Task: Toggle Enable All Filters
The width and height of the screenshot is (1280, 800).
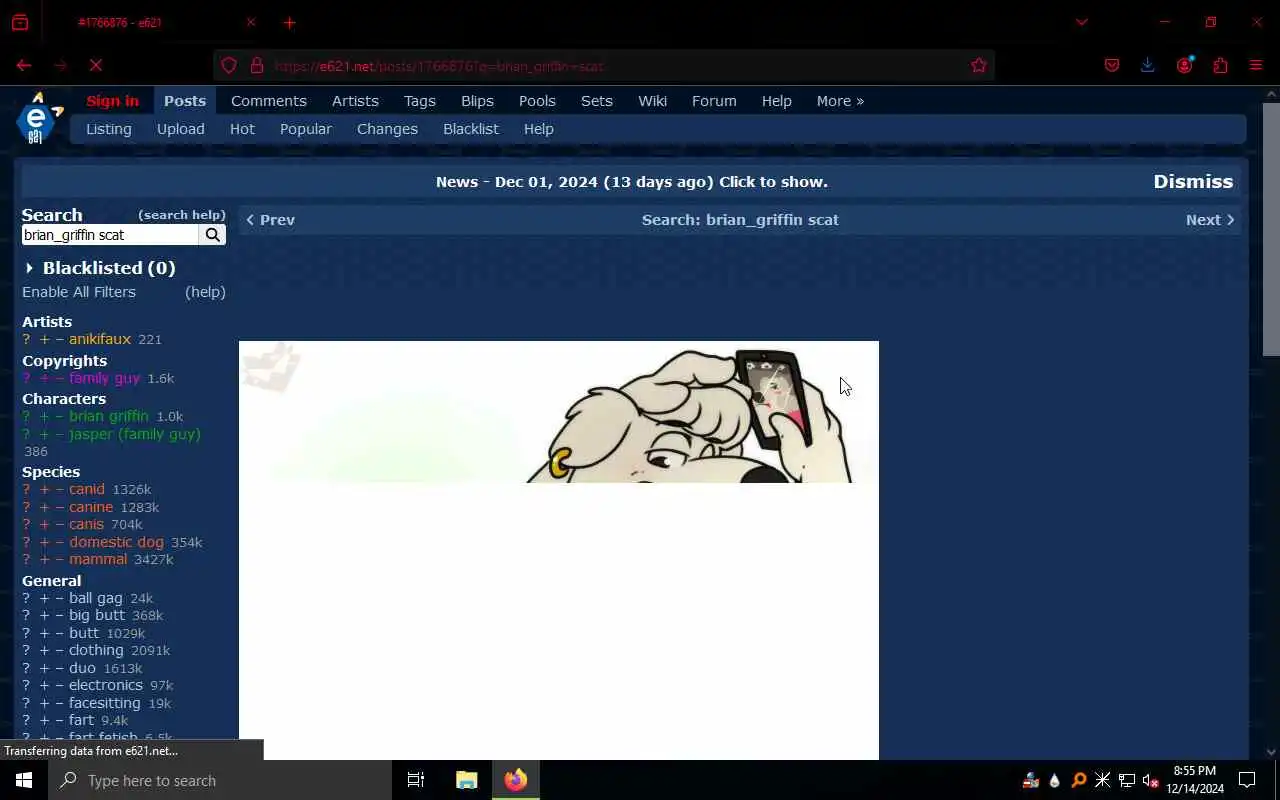Action: click(x=79, y=292)
